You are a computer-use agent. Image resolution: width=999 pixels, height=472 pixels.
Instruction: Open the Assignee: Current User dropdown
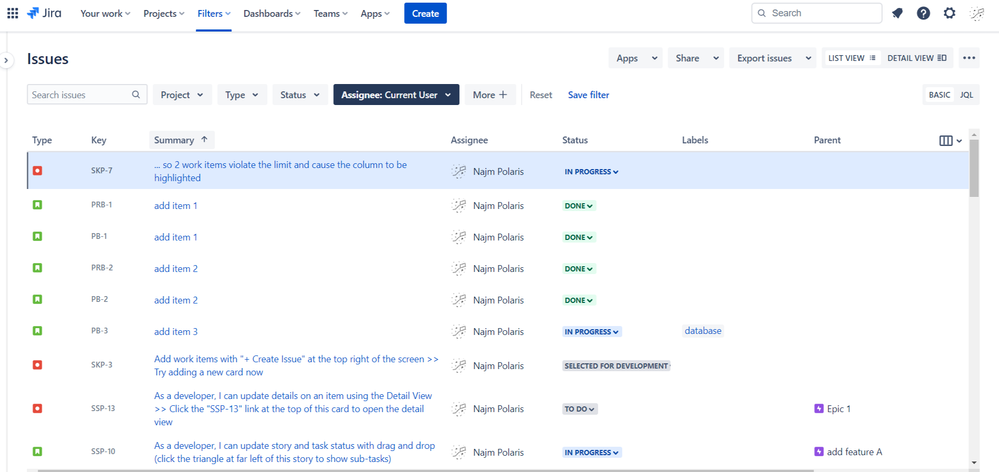[396, 95]
